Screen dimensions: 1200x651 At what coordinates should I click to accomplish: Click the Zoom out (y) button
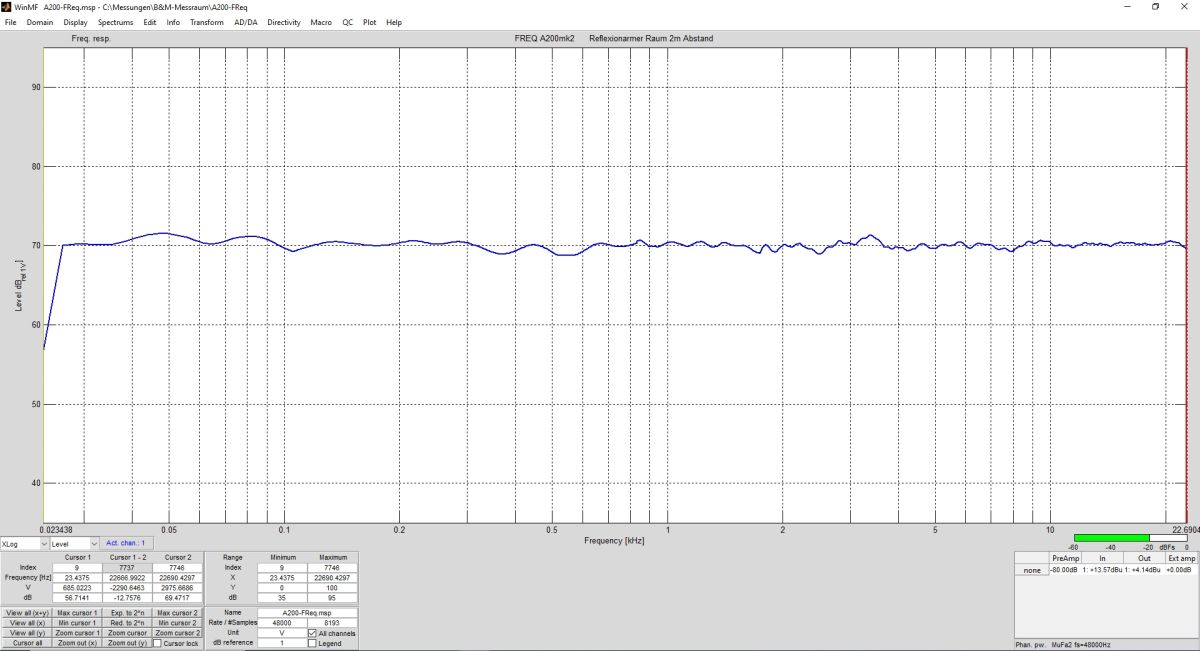[127, 643]
